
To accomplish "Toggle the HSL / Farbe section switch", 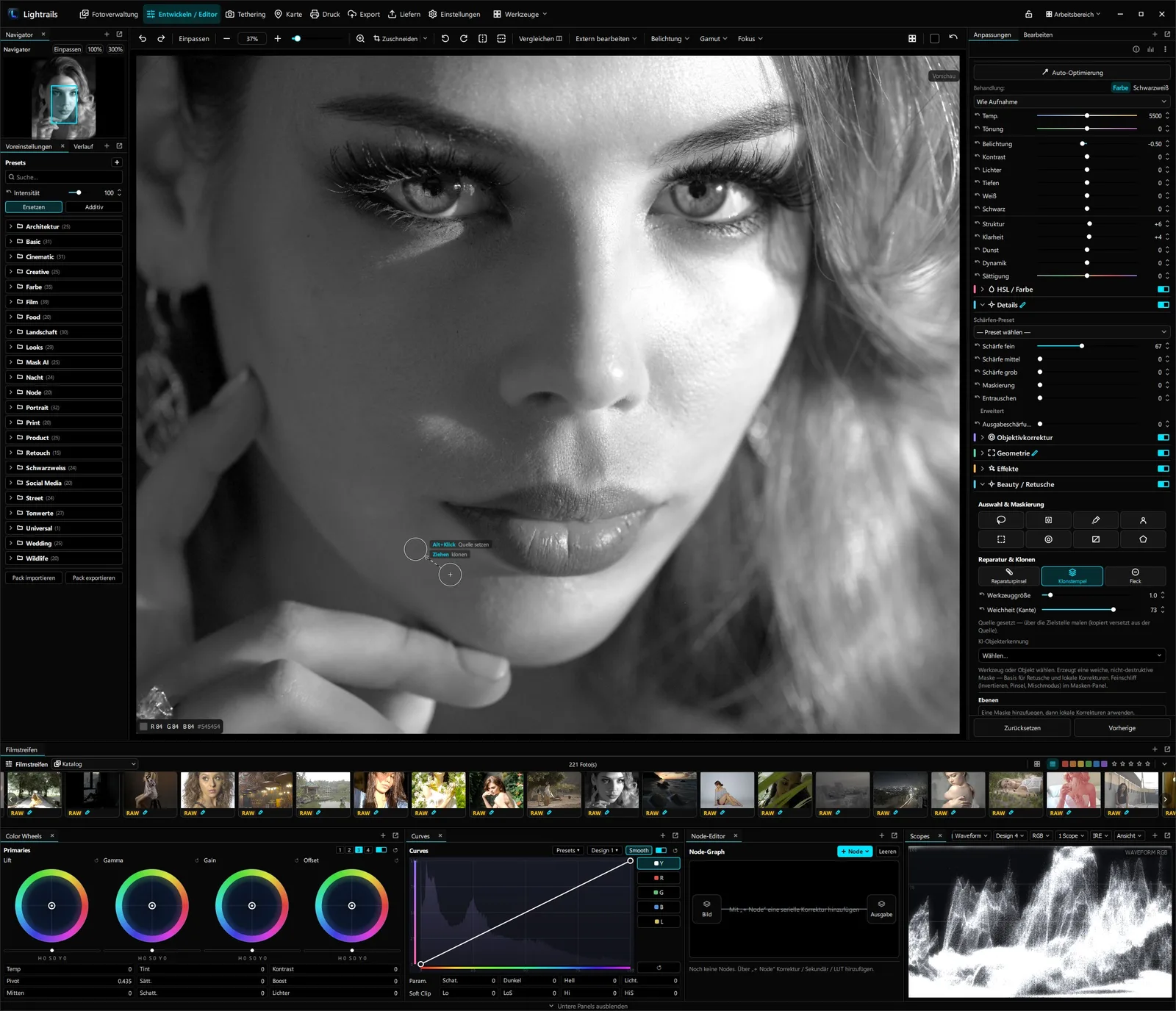I will tap(1163, 289).
